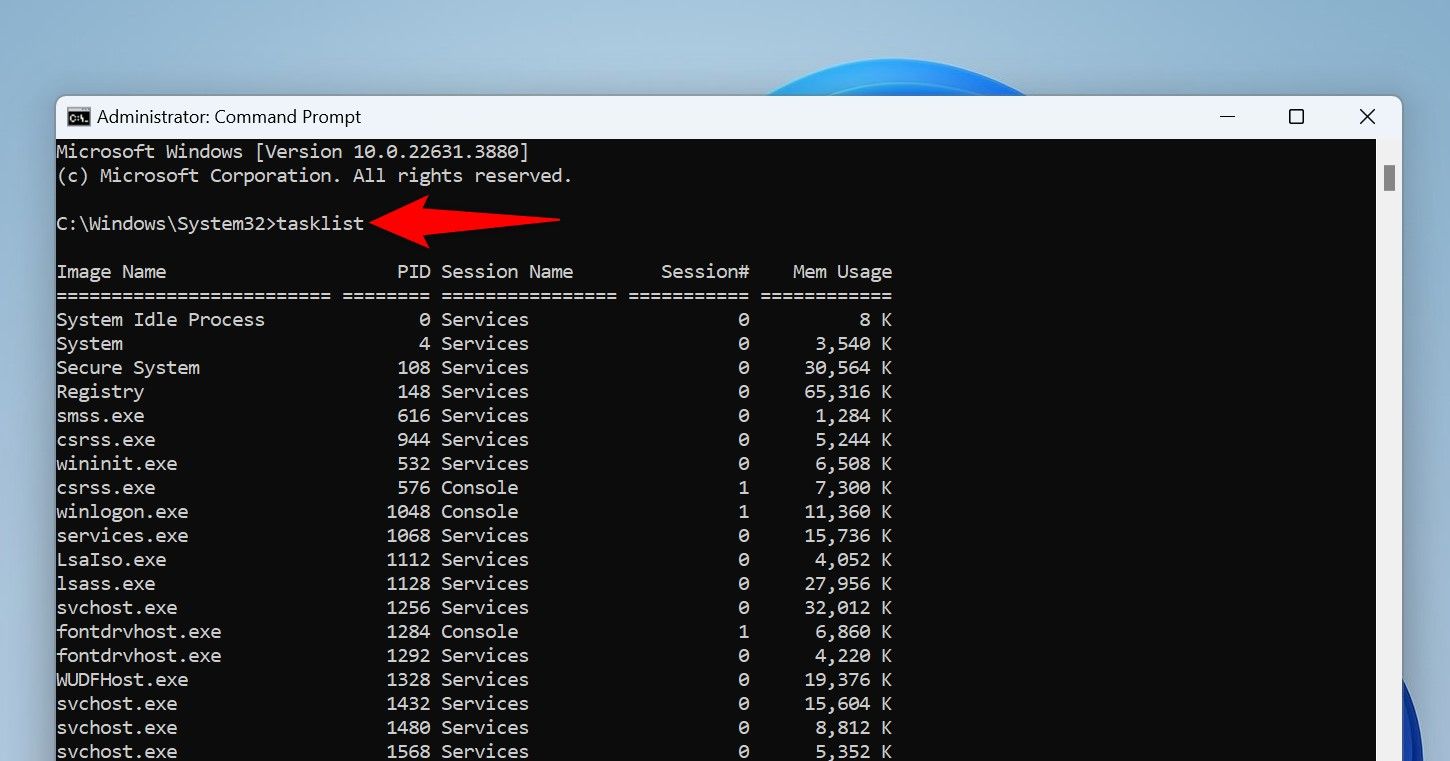
Task: Click memory value '30,564 K' for Secure System
Action: [848, 368]
